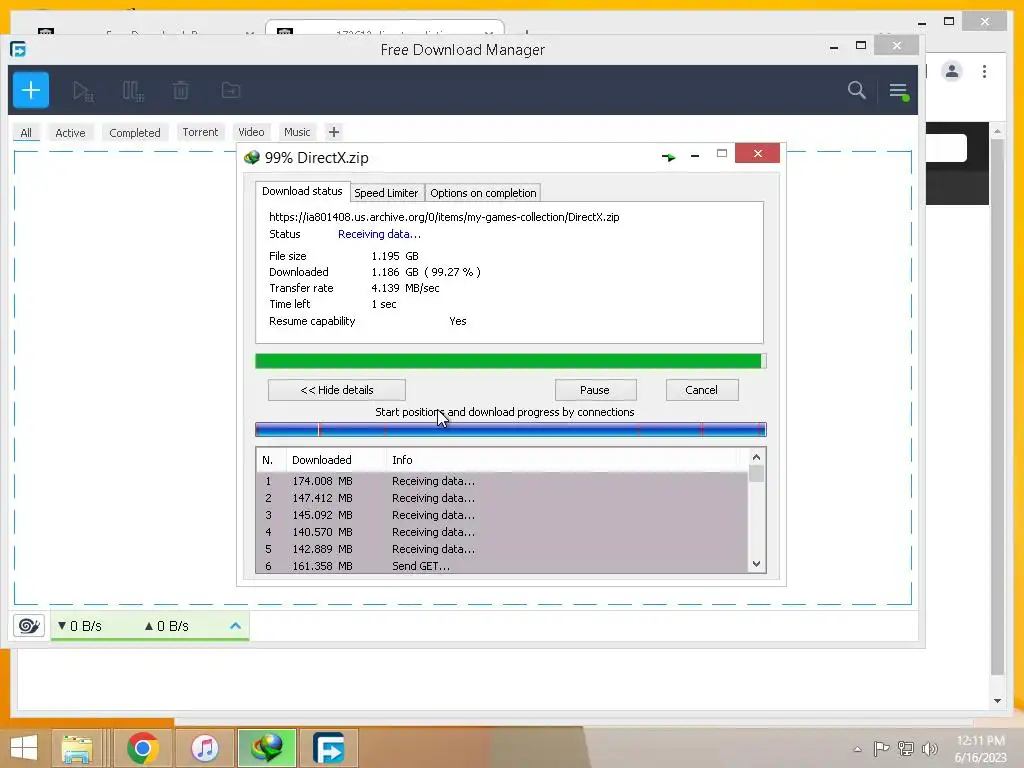
Task: Click the connections list scroll down arrow
Action: (756, 564)
